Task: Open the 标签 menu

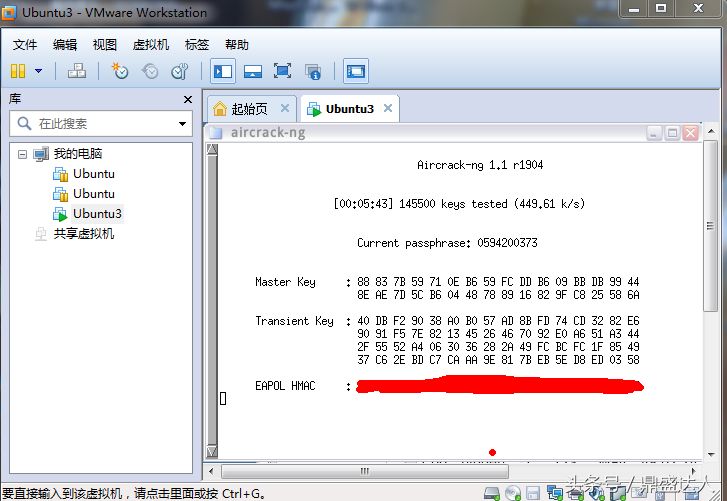Action: tap(197, 44)
